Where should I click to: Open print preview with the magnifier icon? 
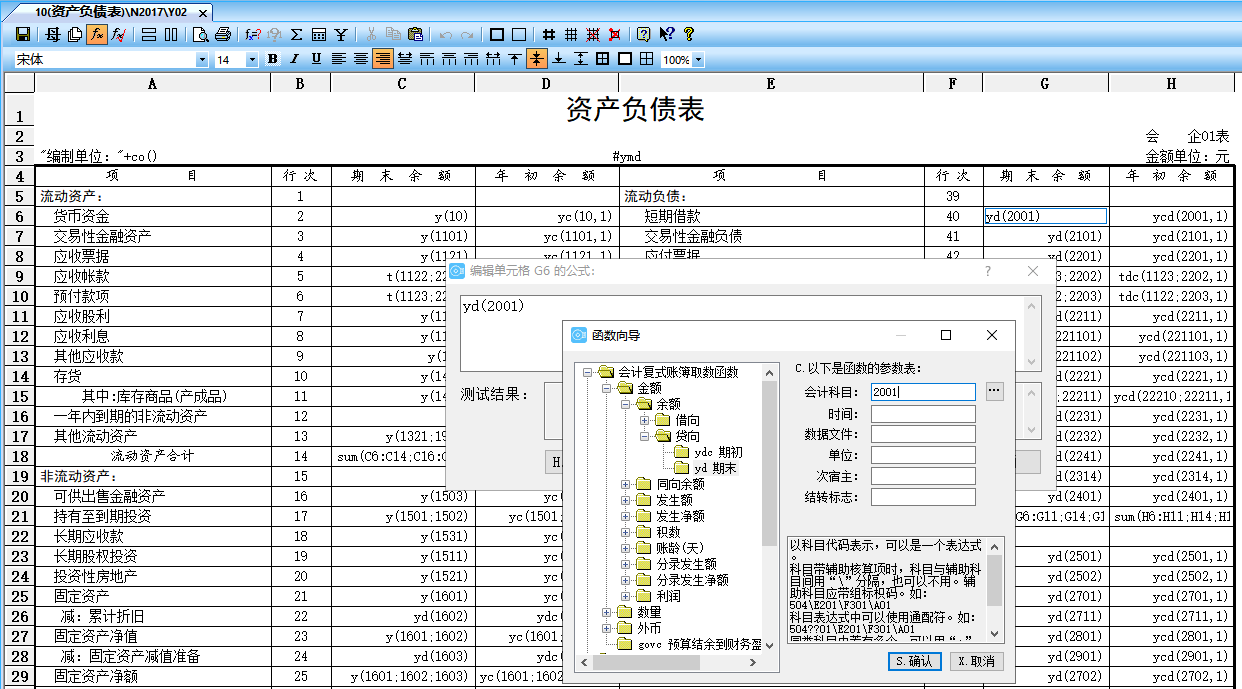tap(201, 33)
